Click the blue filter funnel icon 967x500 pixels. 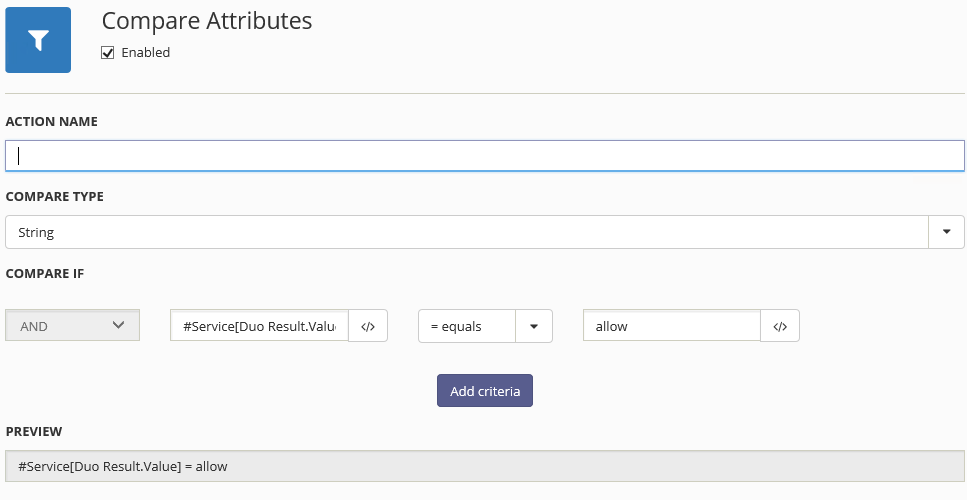click(x=38, y=40)
